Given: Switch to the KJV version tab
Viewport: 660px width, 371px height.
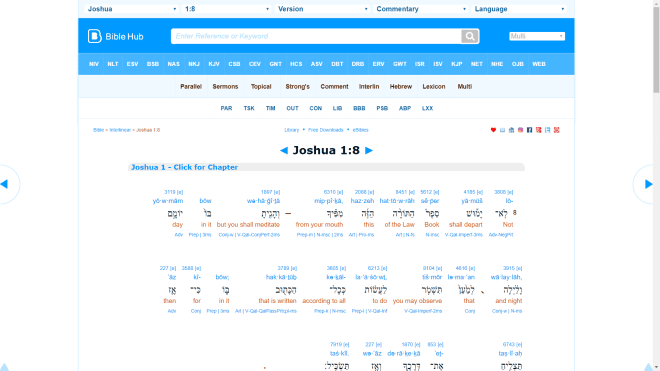Looking at the screenshot, I should [x=214, y=64].
